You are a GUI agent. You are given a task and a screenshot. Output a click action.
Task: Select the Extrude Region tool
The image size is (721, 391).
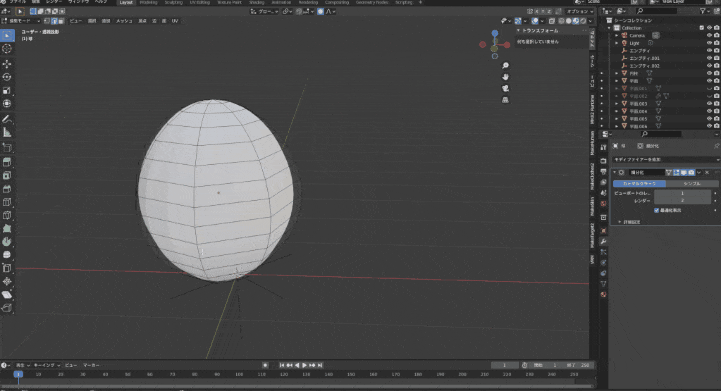point(7,162)
